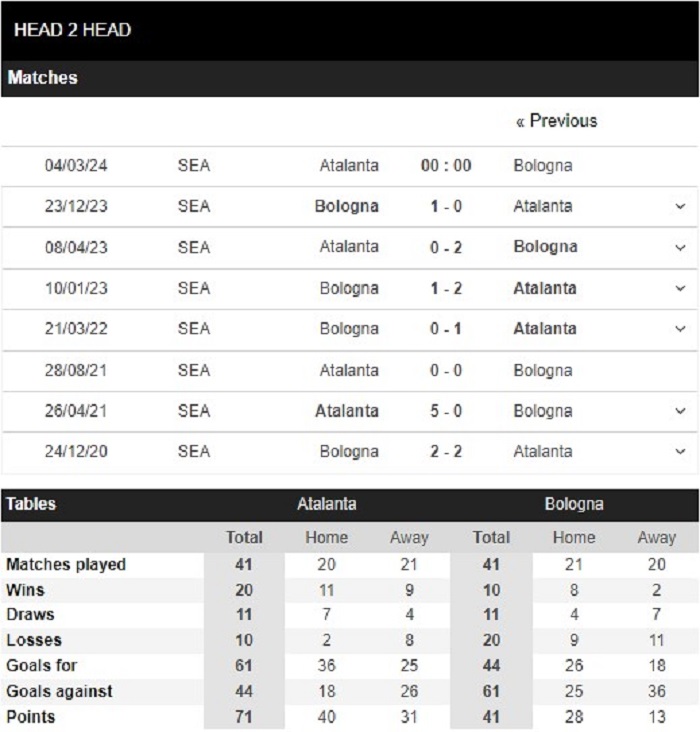Viewport: 700px width, 732px height.
Task: Open the bold Bologna winner on 23/12/23
Action: (346, 206)
